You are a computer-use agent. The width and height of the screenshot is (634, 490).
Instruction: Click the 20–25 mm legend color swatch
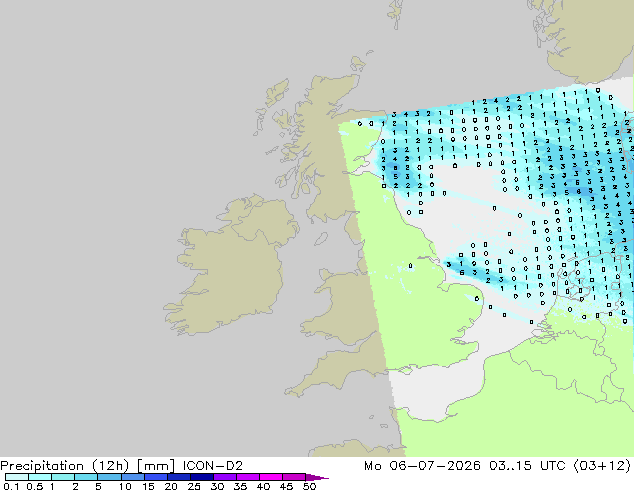point(179,477)
